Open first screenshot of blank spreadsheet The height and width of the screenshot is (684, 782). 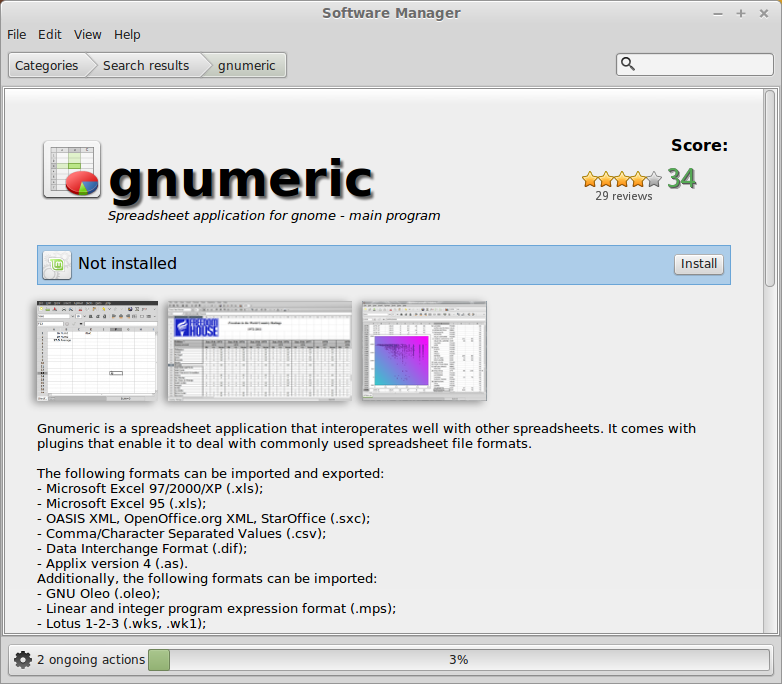tap(97, 351)
